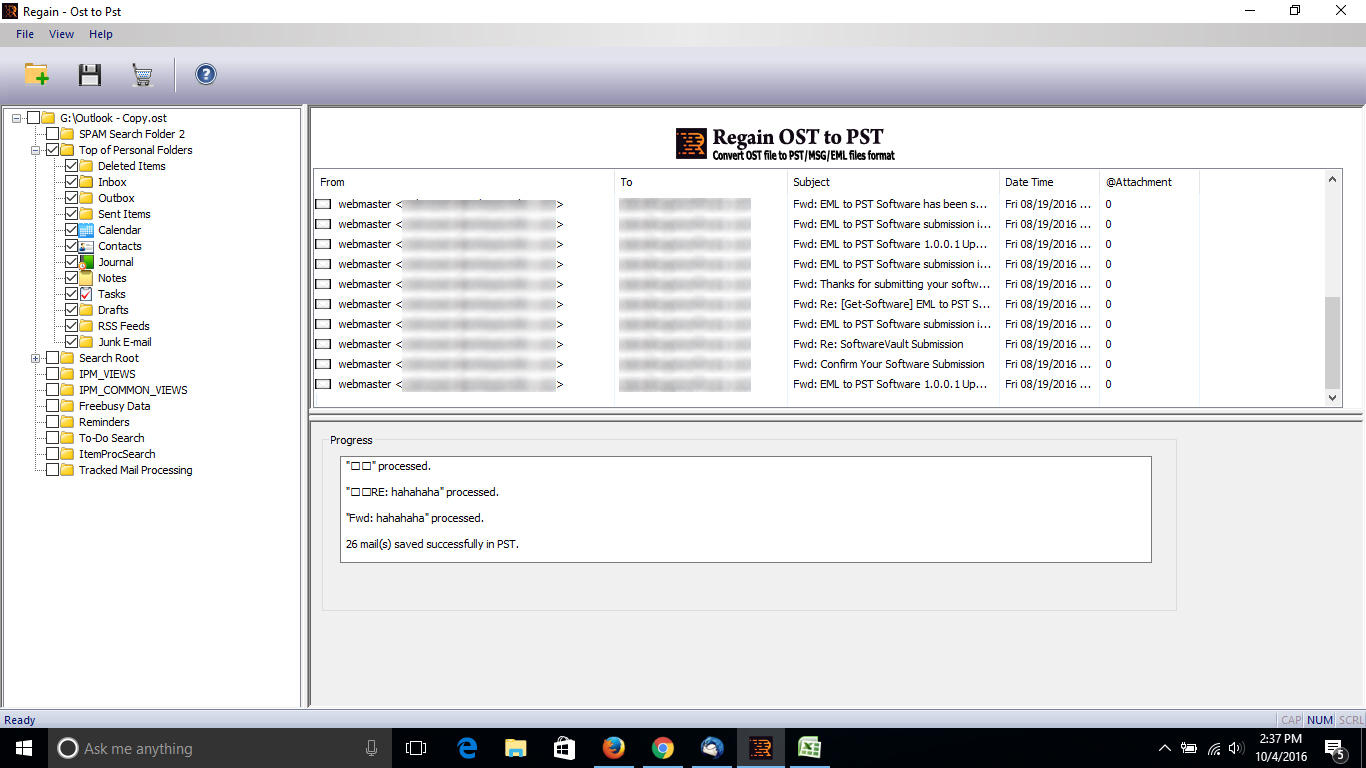Select the Freebusy Data folder
Image resolution: width=1366 pixels, height=768 pixels.
coord(115,406)
